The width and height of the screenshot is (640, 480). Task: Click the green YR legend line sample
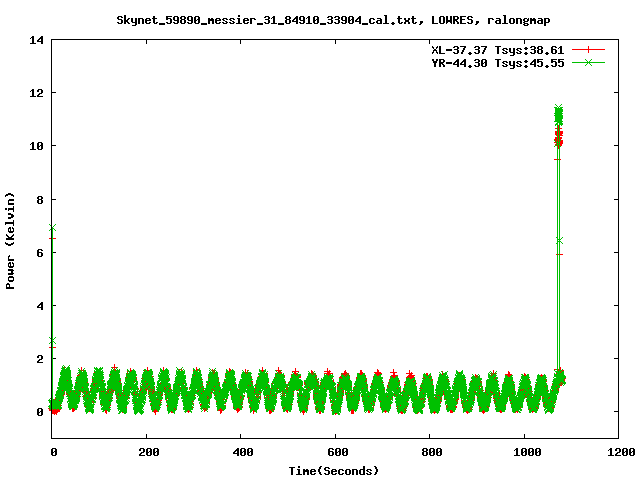588,62
